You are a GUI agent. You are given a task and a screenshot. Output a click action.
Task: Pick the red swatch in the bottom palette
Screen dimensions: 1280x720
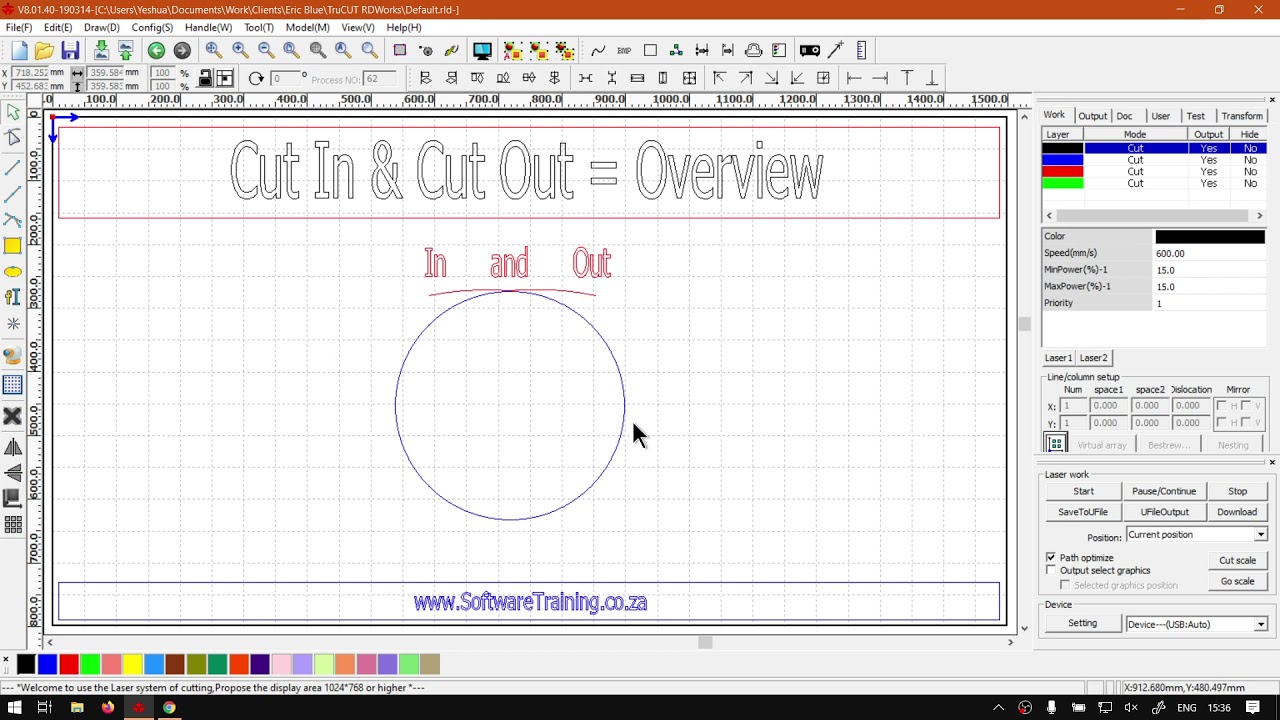pos(69,664)
